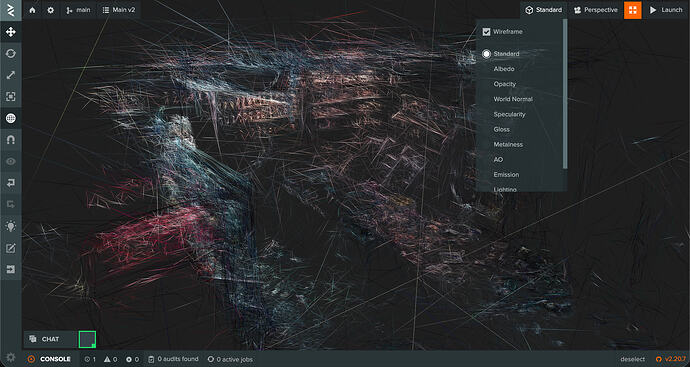Open 0 active jobs status
690x367 pixels.
point(230,359)
